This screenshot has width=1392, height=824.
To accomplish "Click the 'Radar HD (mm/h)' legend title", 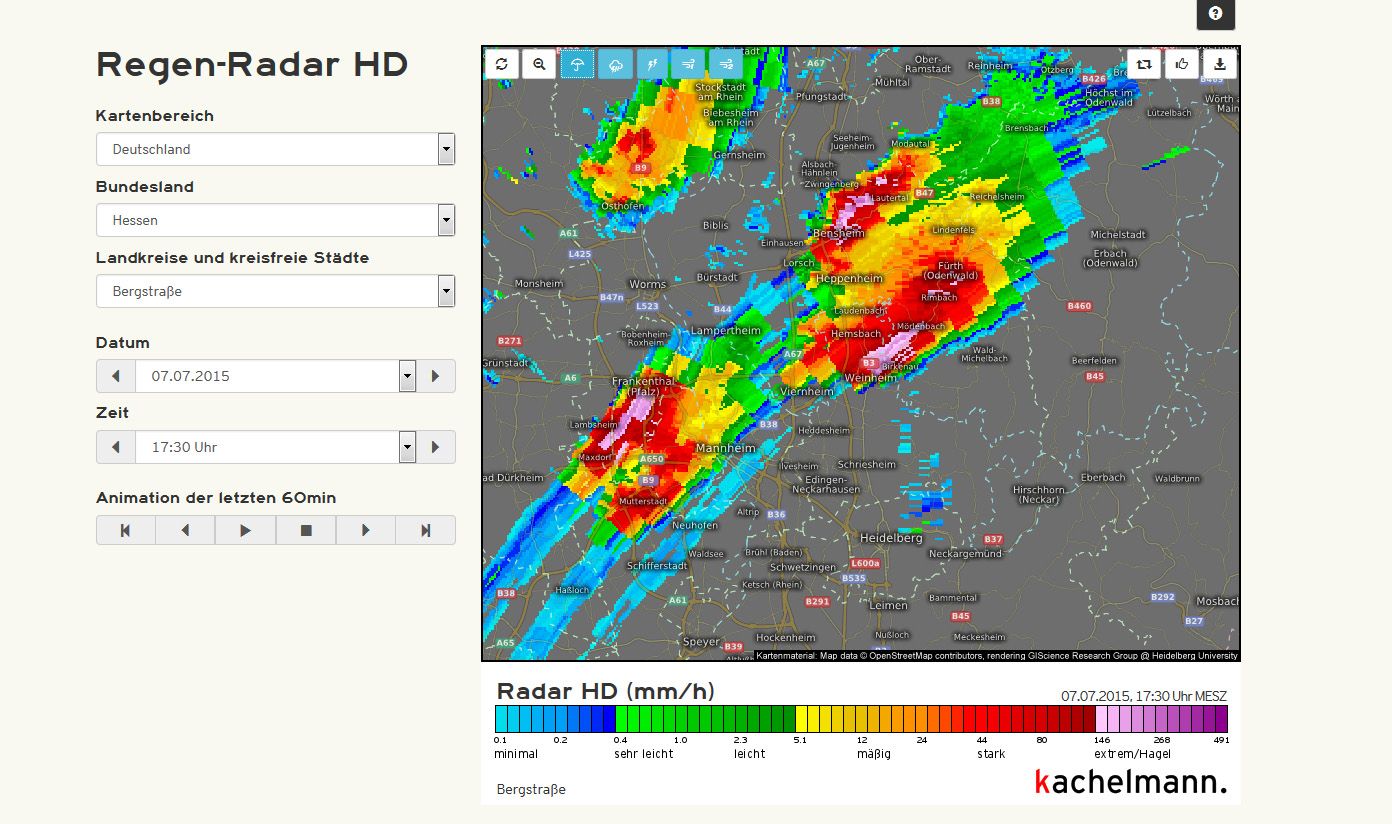I will [x=606, y=691].
